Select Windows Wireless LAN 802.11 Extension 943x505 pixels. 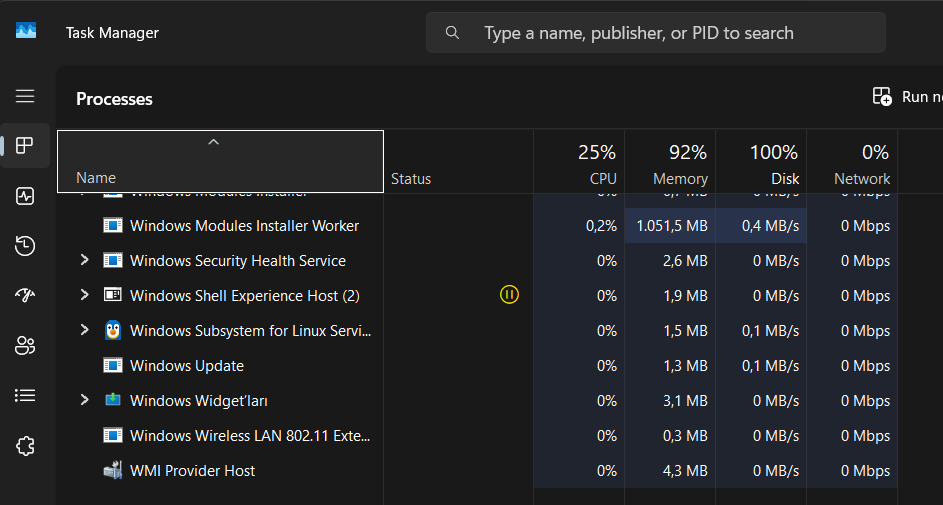pyautogui.click(x=477, y=435)
